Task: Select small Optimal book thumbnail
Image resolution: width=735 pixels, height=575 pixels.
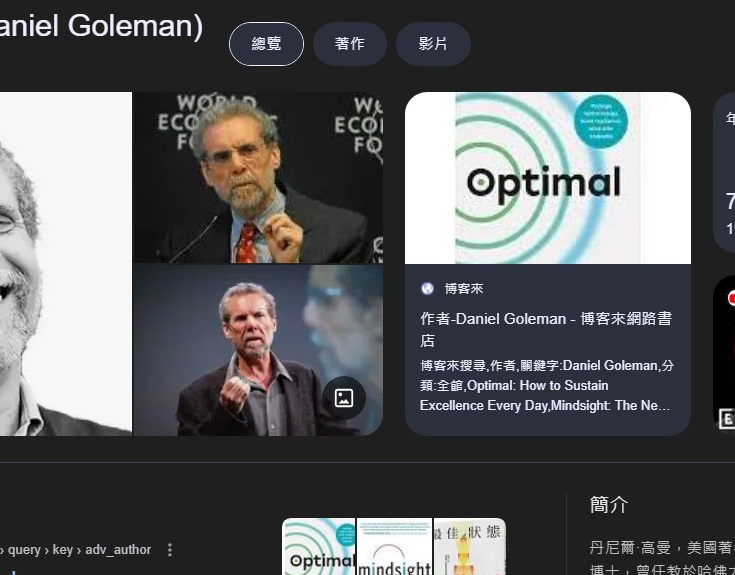Action: 319,546
